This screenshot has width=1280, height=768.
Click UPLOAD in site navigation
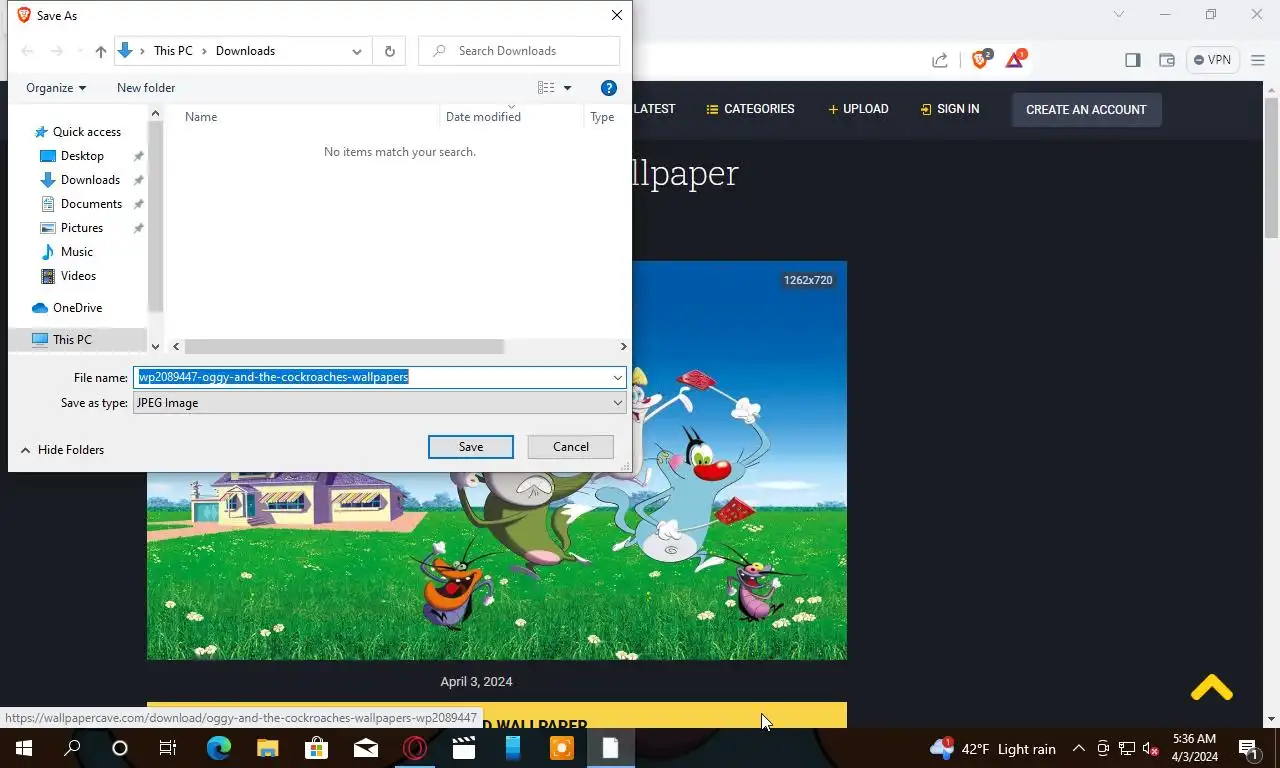pos(858,109)
